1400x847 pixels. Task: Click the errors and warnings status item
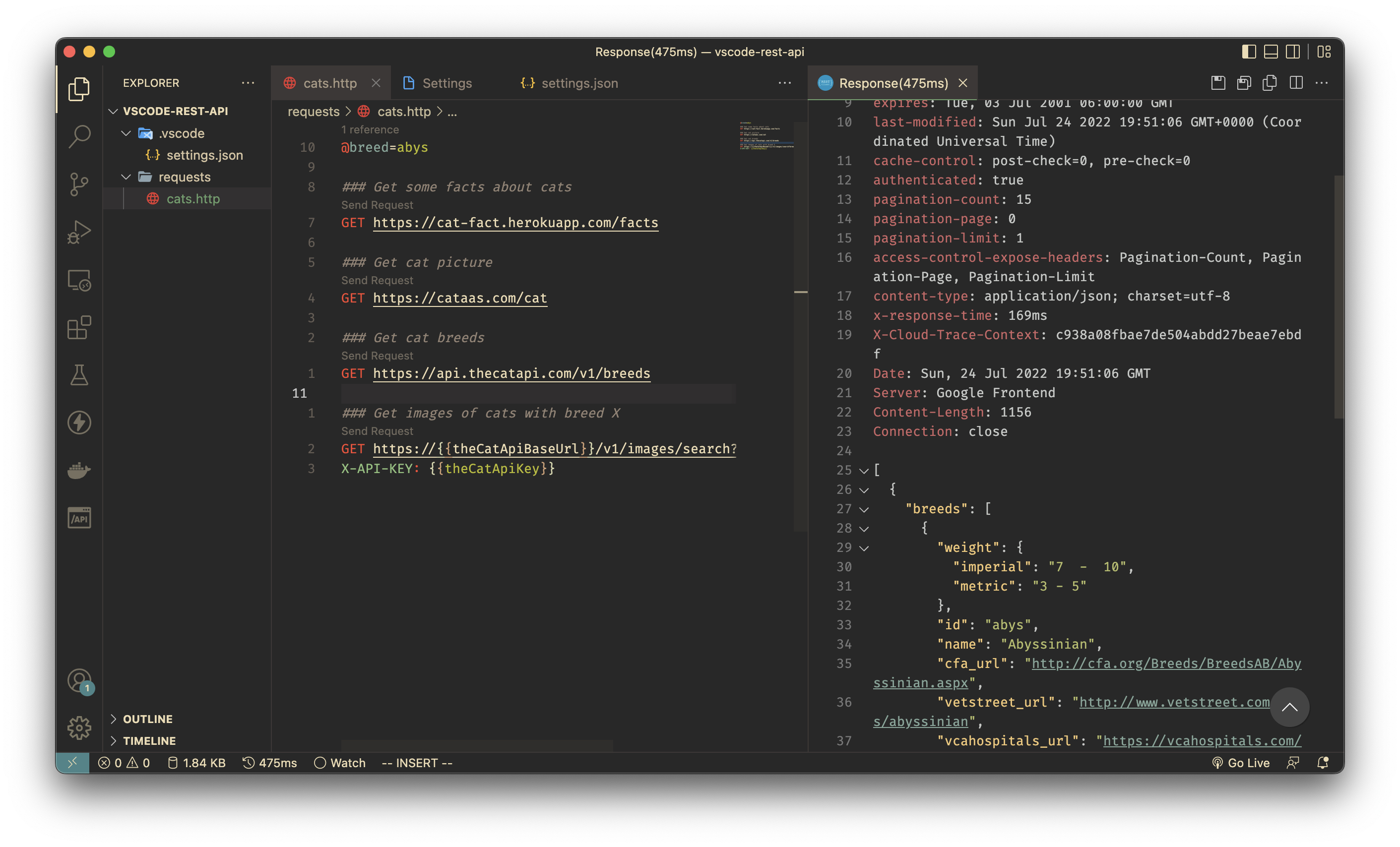124,763
